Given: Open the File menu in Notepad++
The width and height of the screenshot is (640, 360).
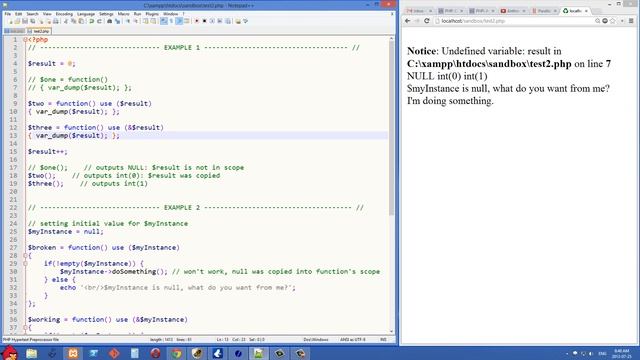Looking at the screenshot, I should (8, 14).
